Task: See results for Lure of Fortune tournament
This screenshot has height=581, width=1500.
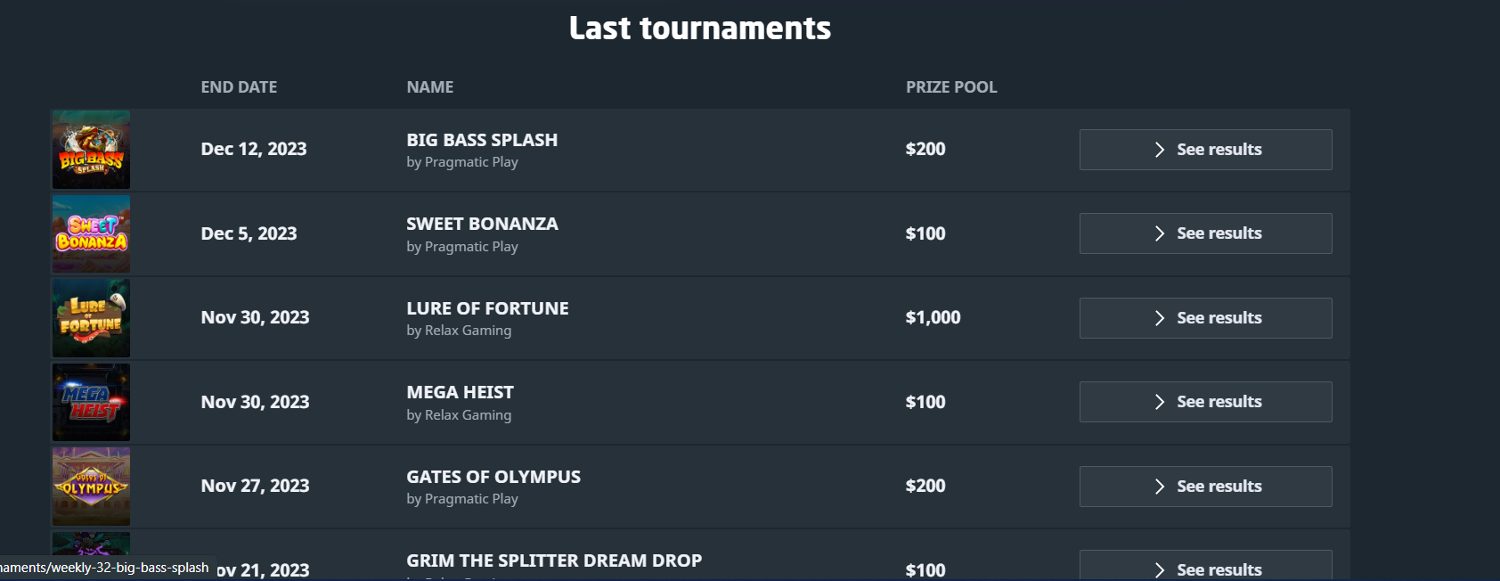Action: coord(1205,318)
